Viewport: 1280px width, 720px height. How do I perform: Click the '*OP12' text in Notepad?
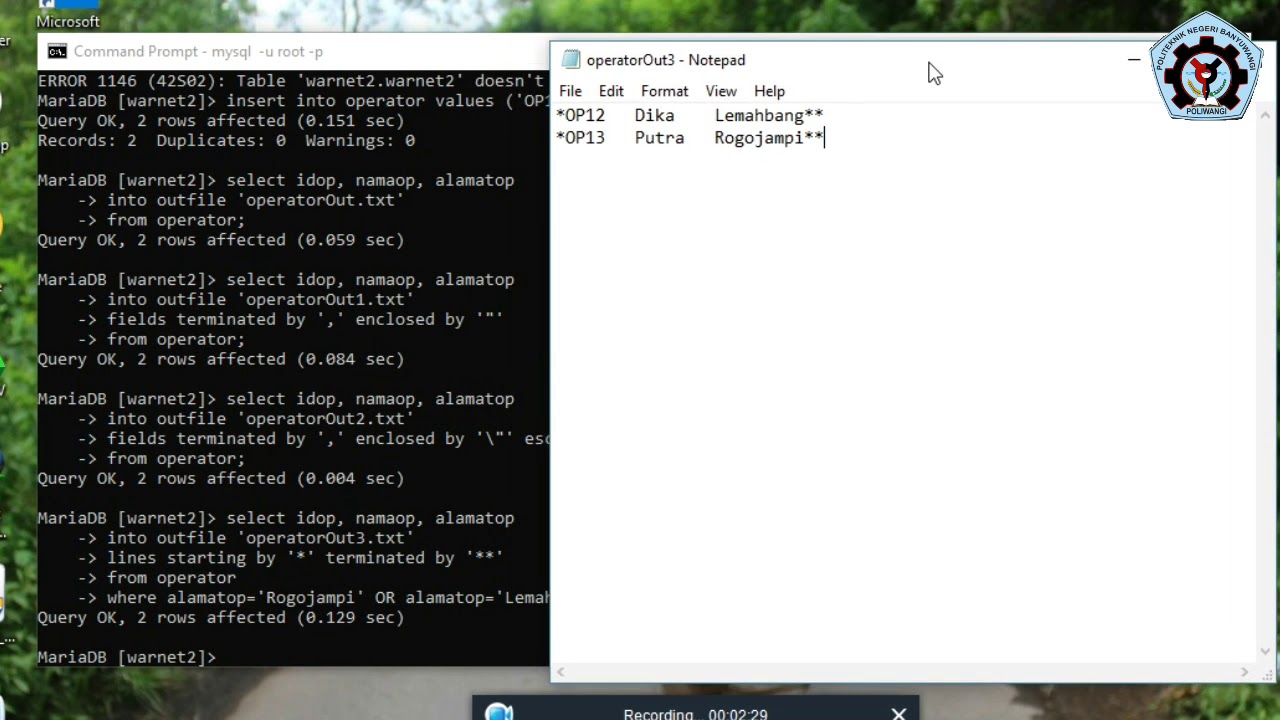[x=580, y=116]
